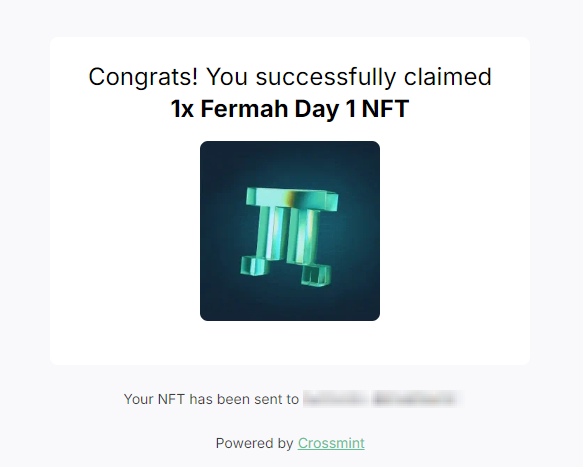This screenshot has height=467, width=583.
Task: Click the right foot of the pi sculpture
Action: coord(316,275)
